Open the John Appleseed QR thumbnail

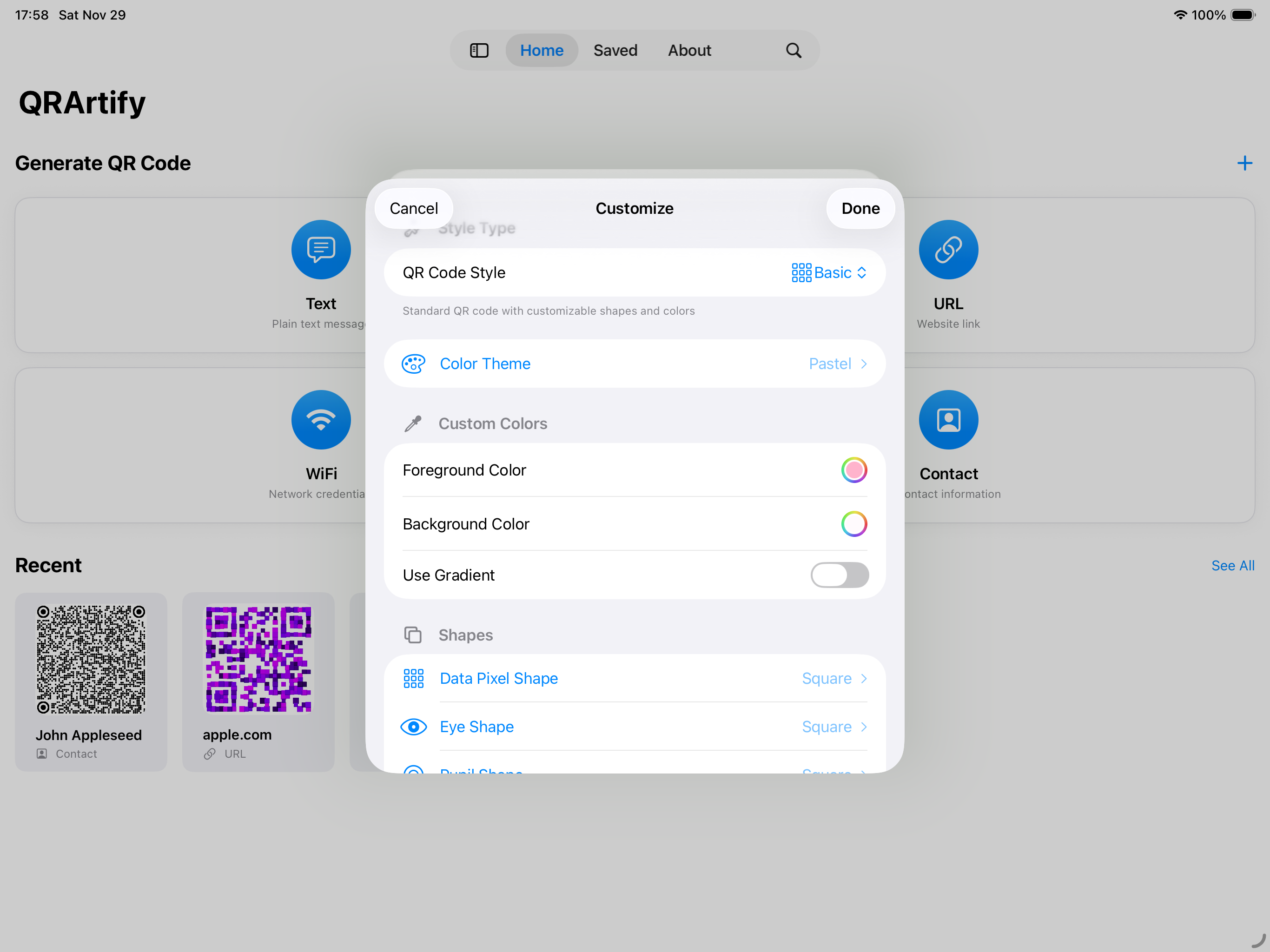pyautogui.click(x=91, y=659)
